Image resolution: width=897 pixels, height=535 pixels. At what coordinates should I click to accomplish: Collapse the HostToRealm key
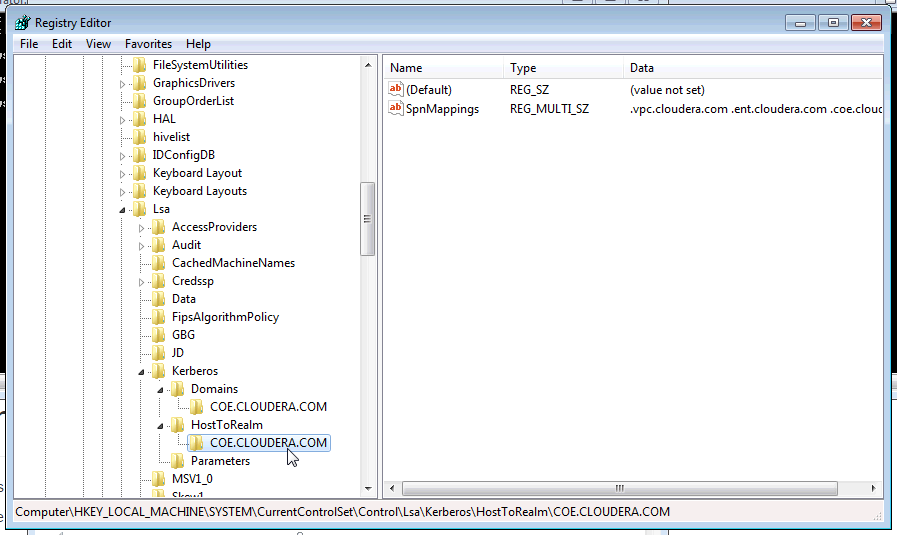tap(160, 426)
